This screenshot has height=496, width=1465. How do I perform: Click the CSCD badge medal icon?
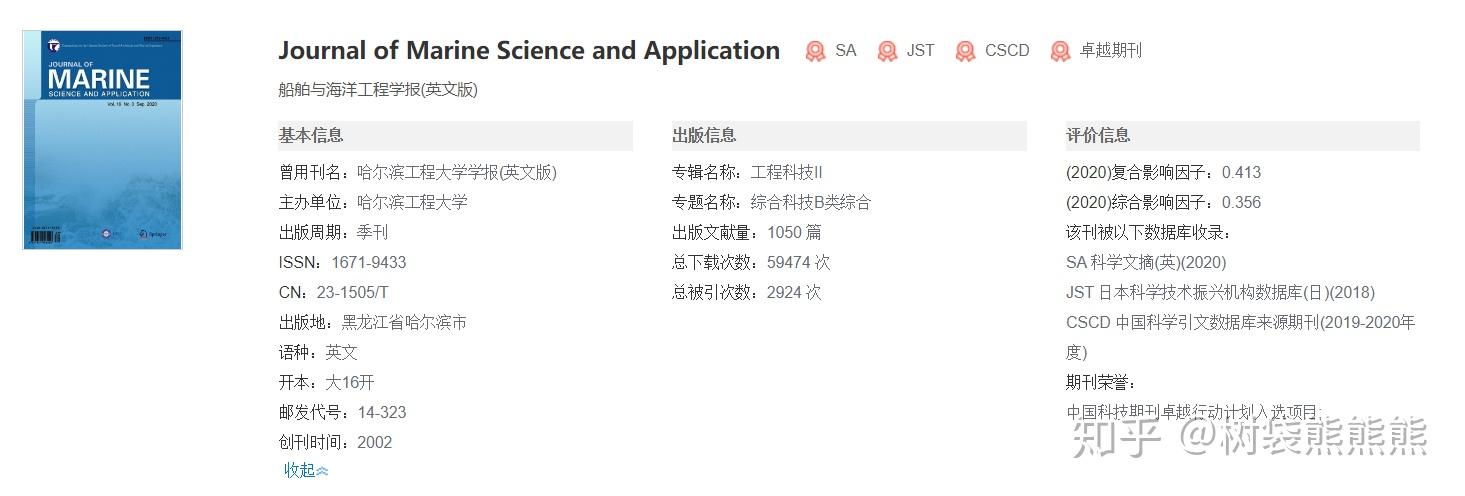click(x=965, y=51)
